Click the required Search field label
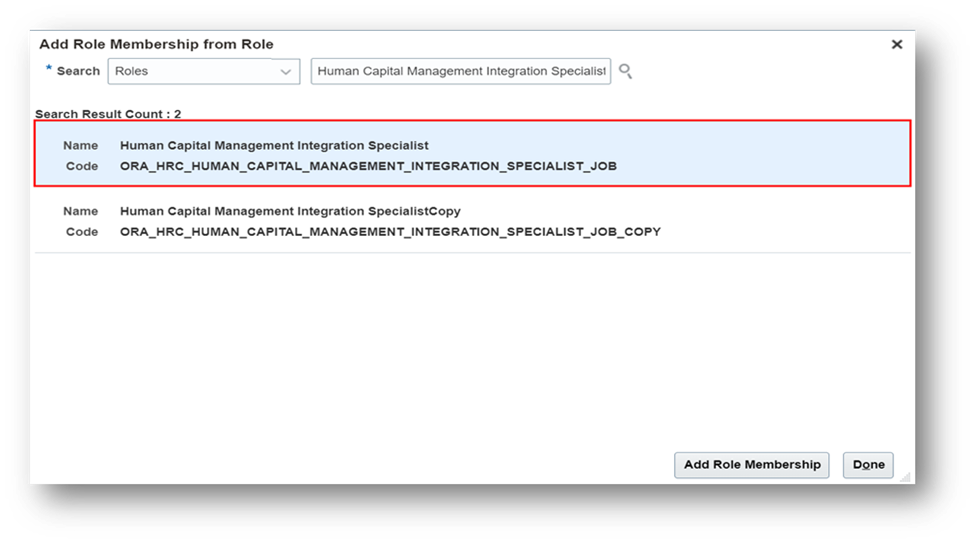Viewport: 975px width, 544px height. click(78, 71)
